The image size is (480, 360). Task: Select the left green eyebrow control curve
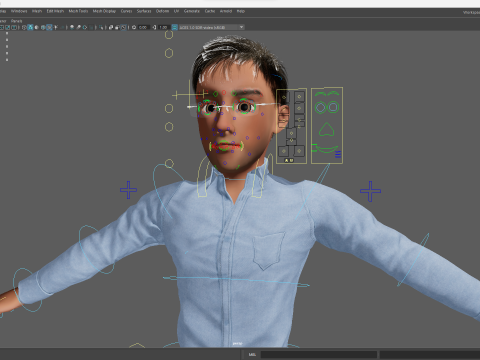(x=320, y=94)
